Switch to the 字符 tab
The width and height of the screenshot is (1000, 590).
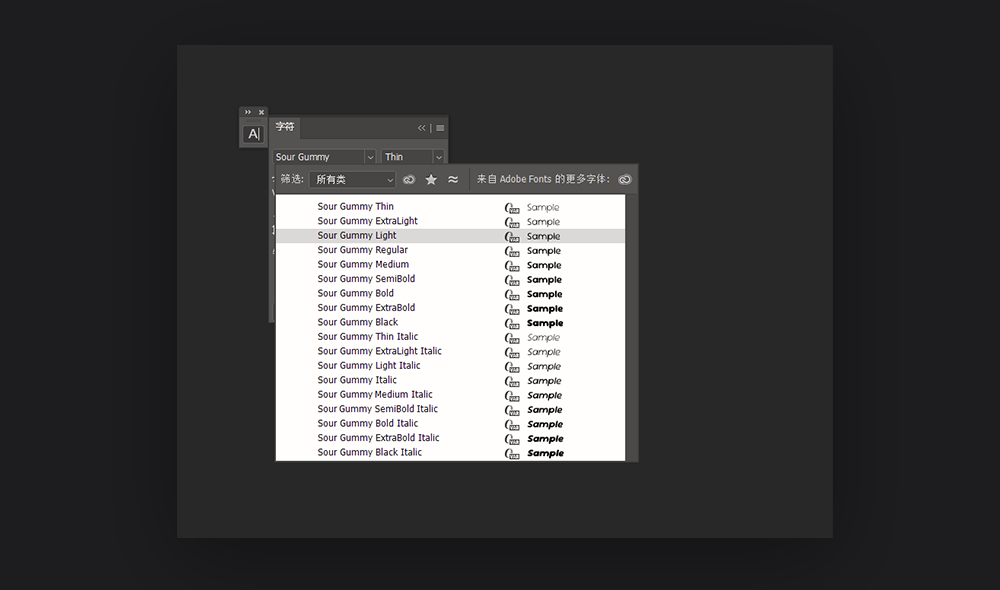coord(285,127)
